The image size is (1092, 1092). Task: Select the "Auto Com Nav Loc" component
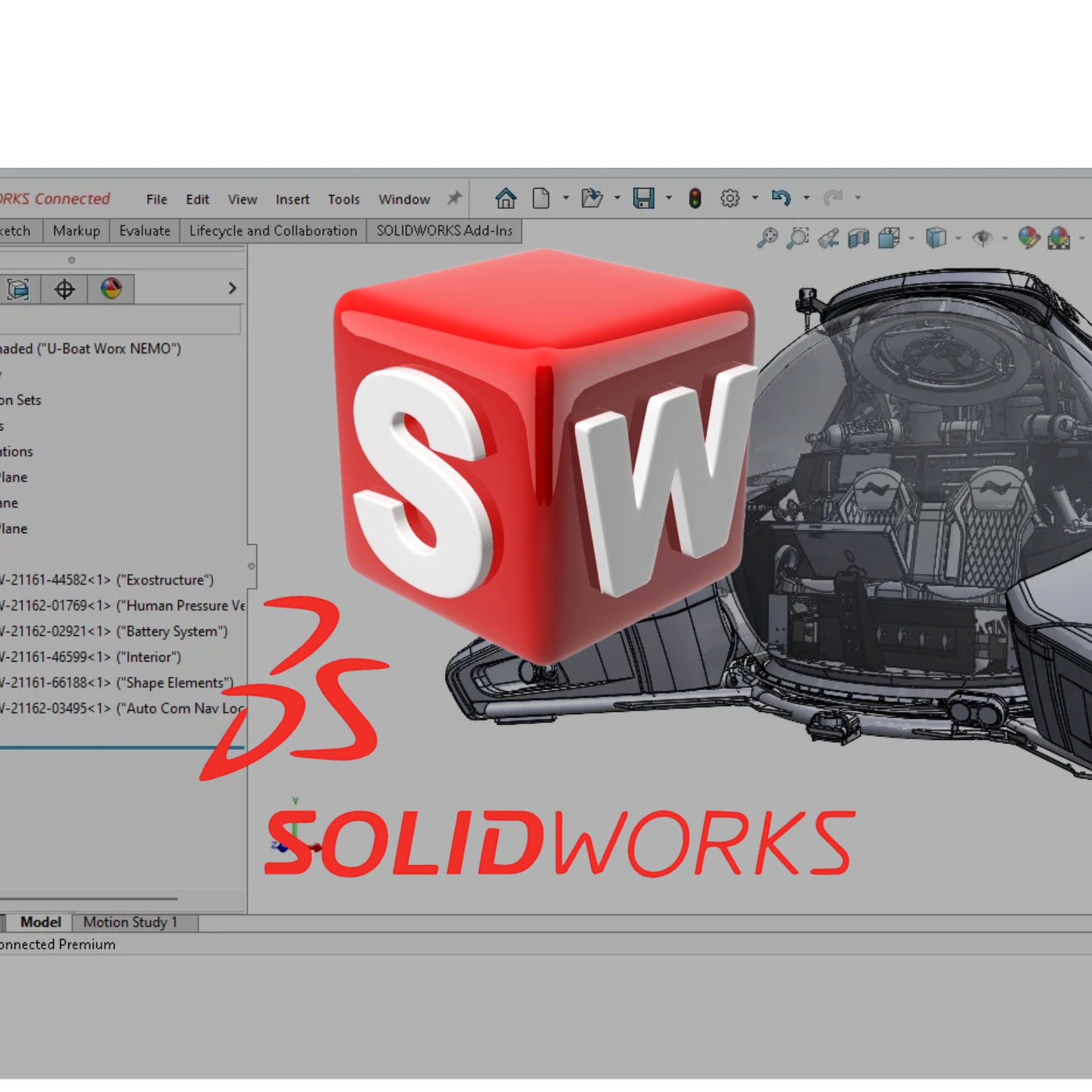[x=122, y=708]
